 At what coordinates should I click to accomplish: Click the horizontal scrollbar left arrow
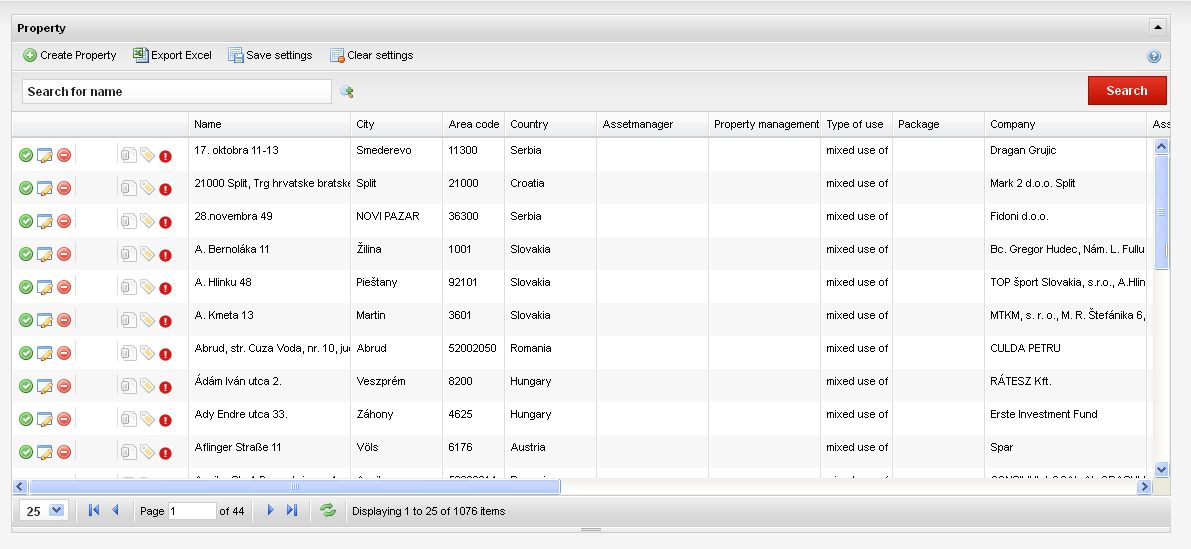click(21, 487)
